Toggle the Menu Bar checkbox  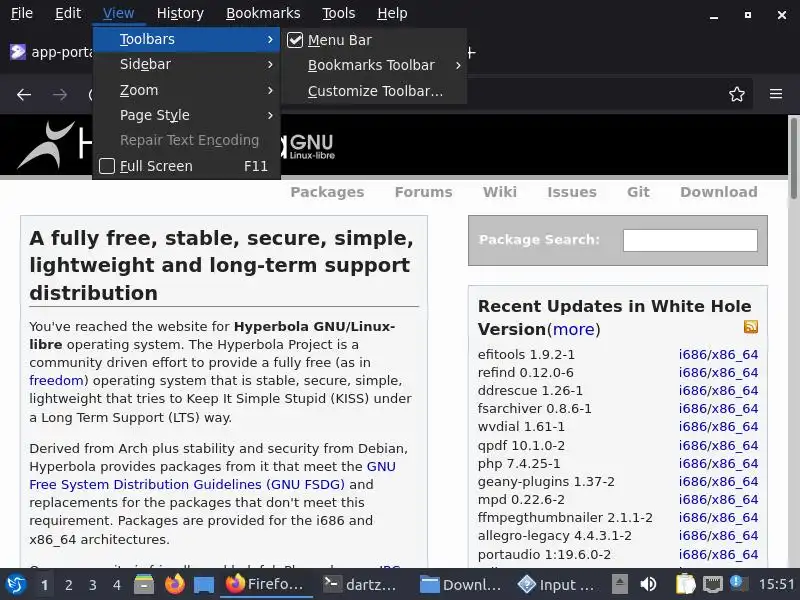pyautogui.click(x=295, y=40)
